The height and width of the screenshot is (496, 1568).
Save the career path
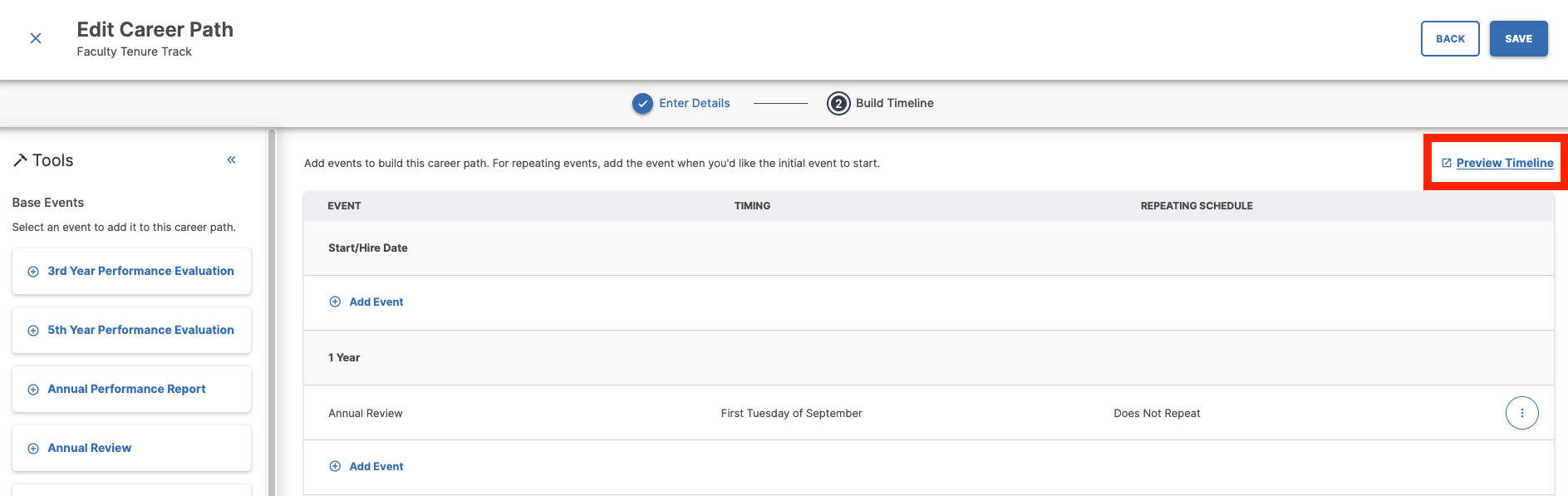pos(1518,39)
